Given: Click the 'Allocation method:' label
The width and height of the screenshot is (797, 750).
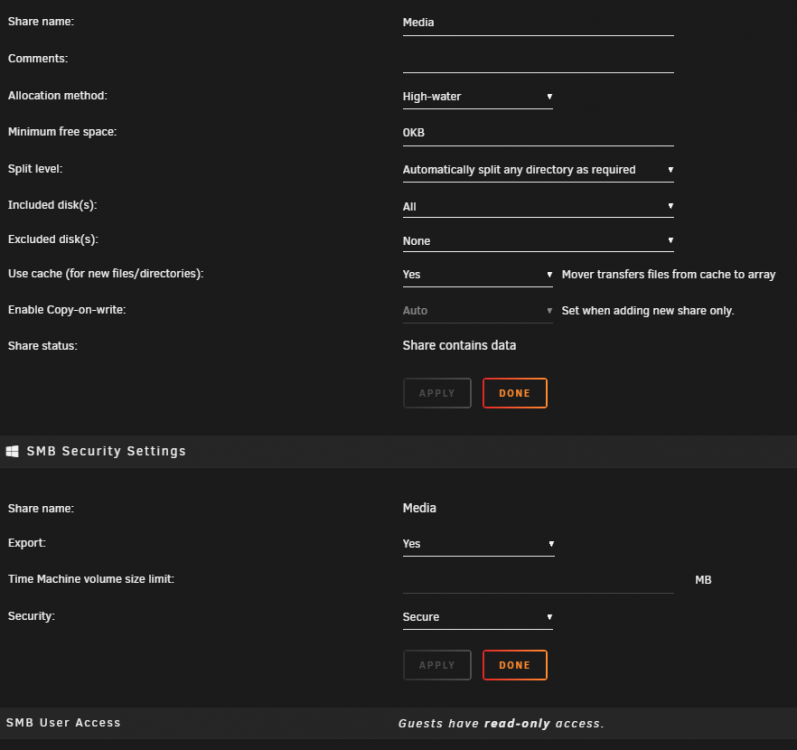Looking at the screenshot, I should coord(57,96).
